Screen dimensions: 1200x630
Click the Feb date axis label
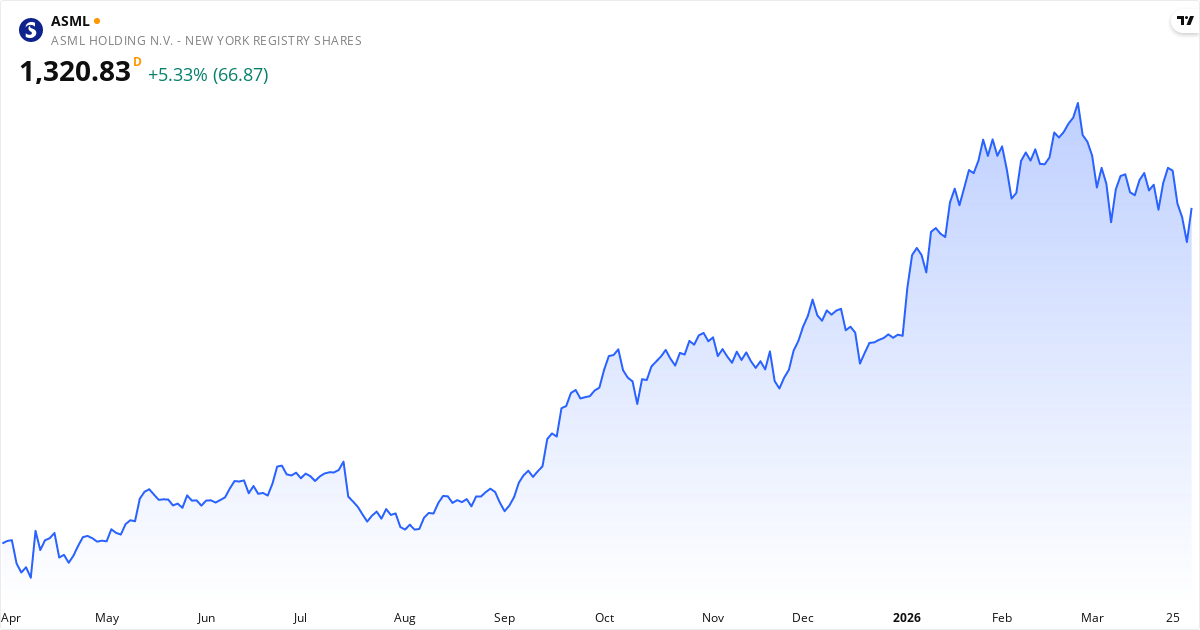[1002, 618]
